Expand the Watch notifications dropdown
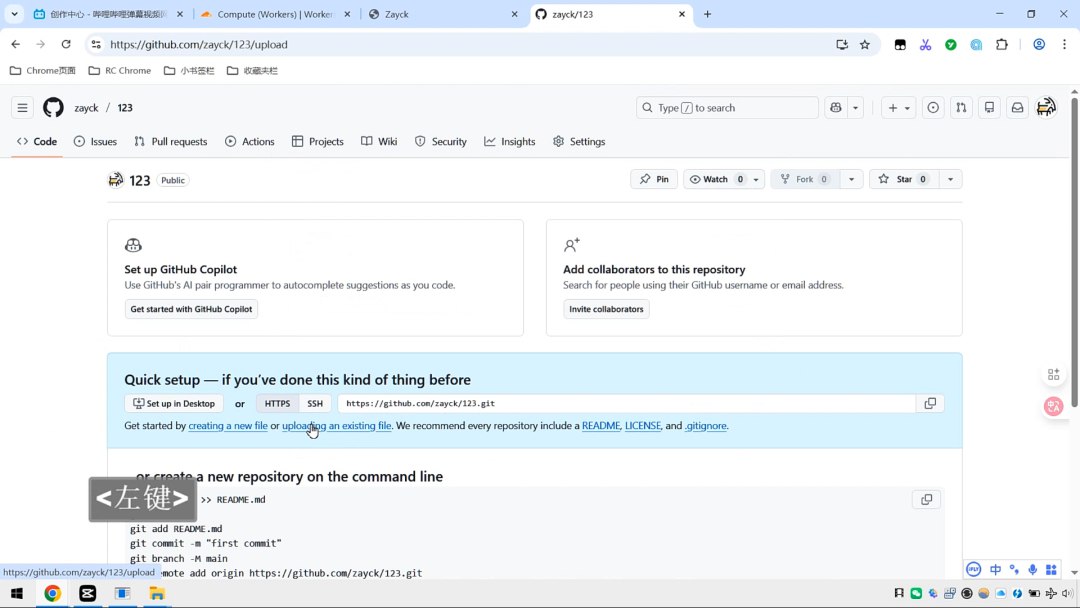Viewport: 1080px width, 608px height. [756, 179]
